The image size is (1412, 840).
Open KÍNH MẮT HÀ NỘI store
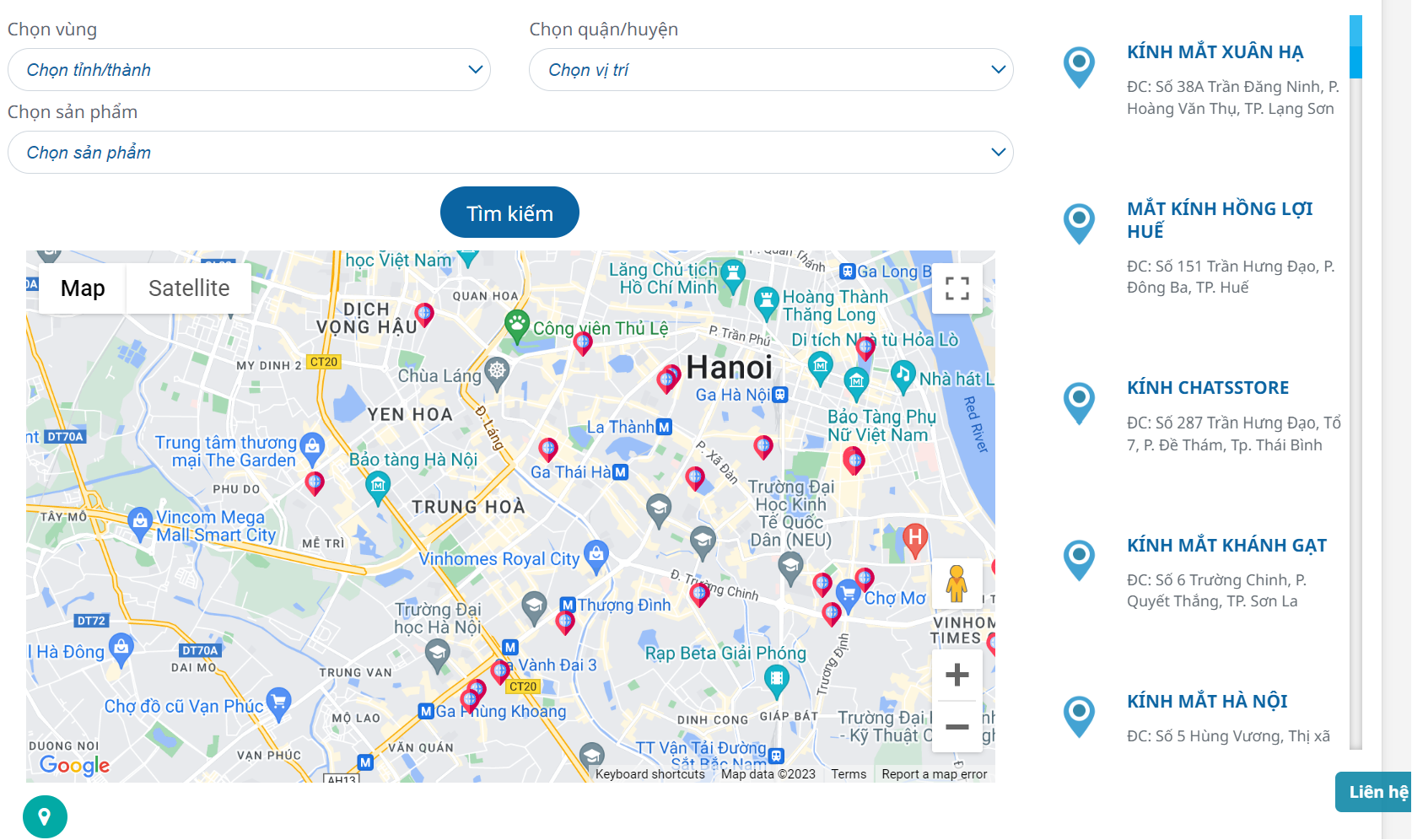[1207, 702]
